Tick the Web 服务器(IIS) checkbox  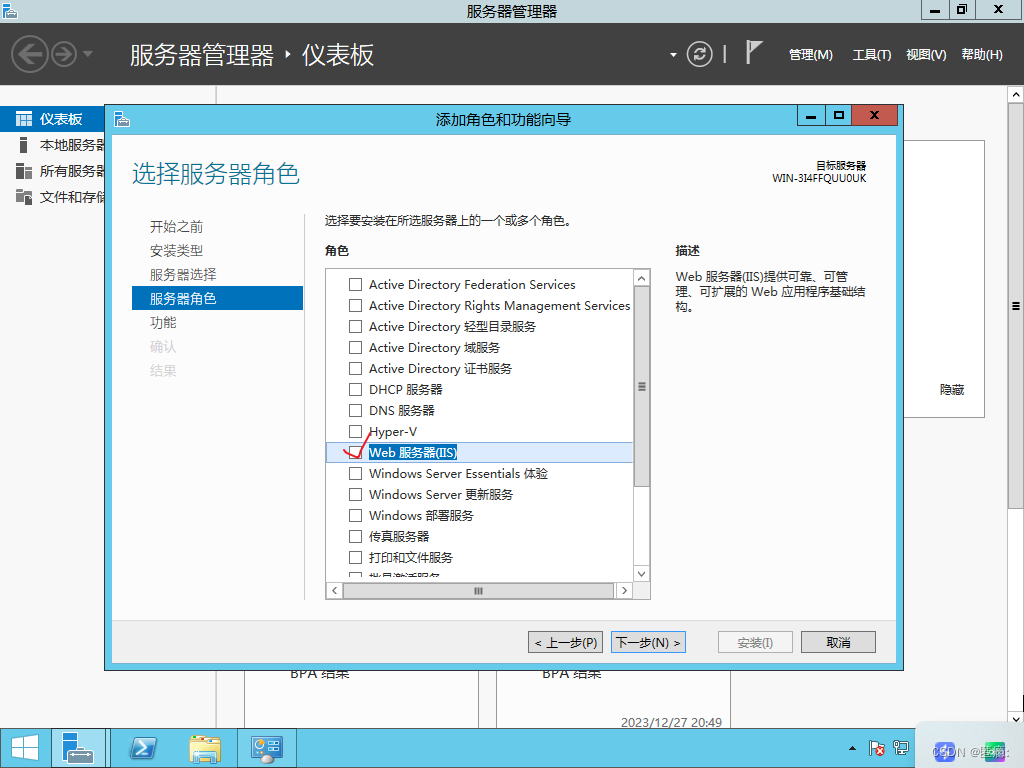coord(355,453)
